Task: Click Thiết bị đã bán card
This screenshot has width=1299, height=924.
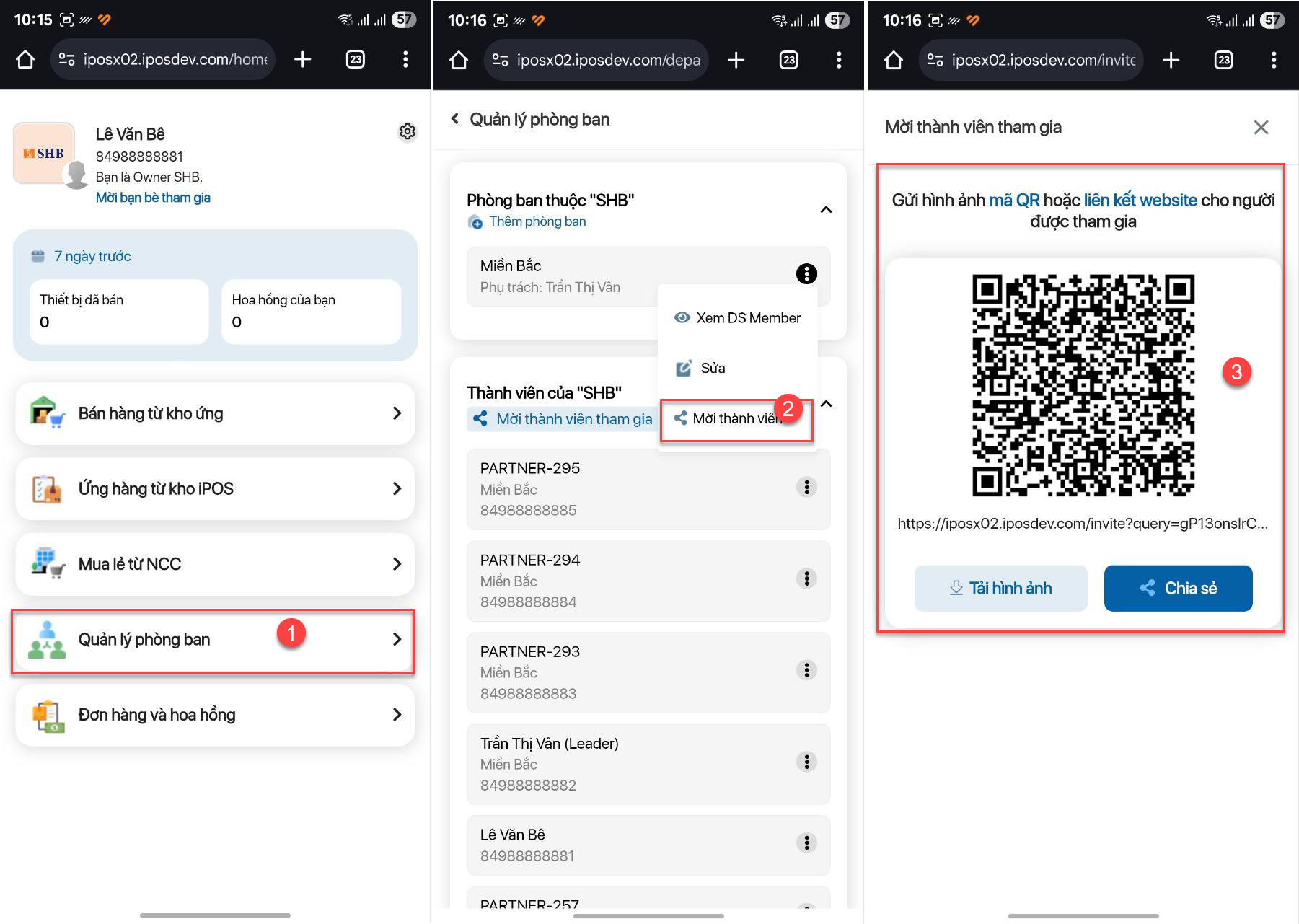Action: 119,312
